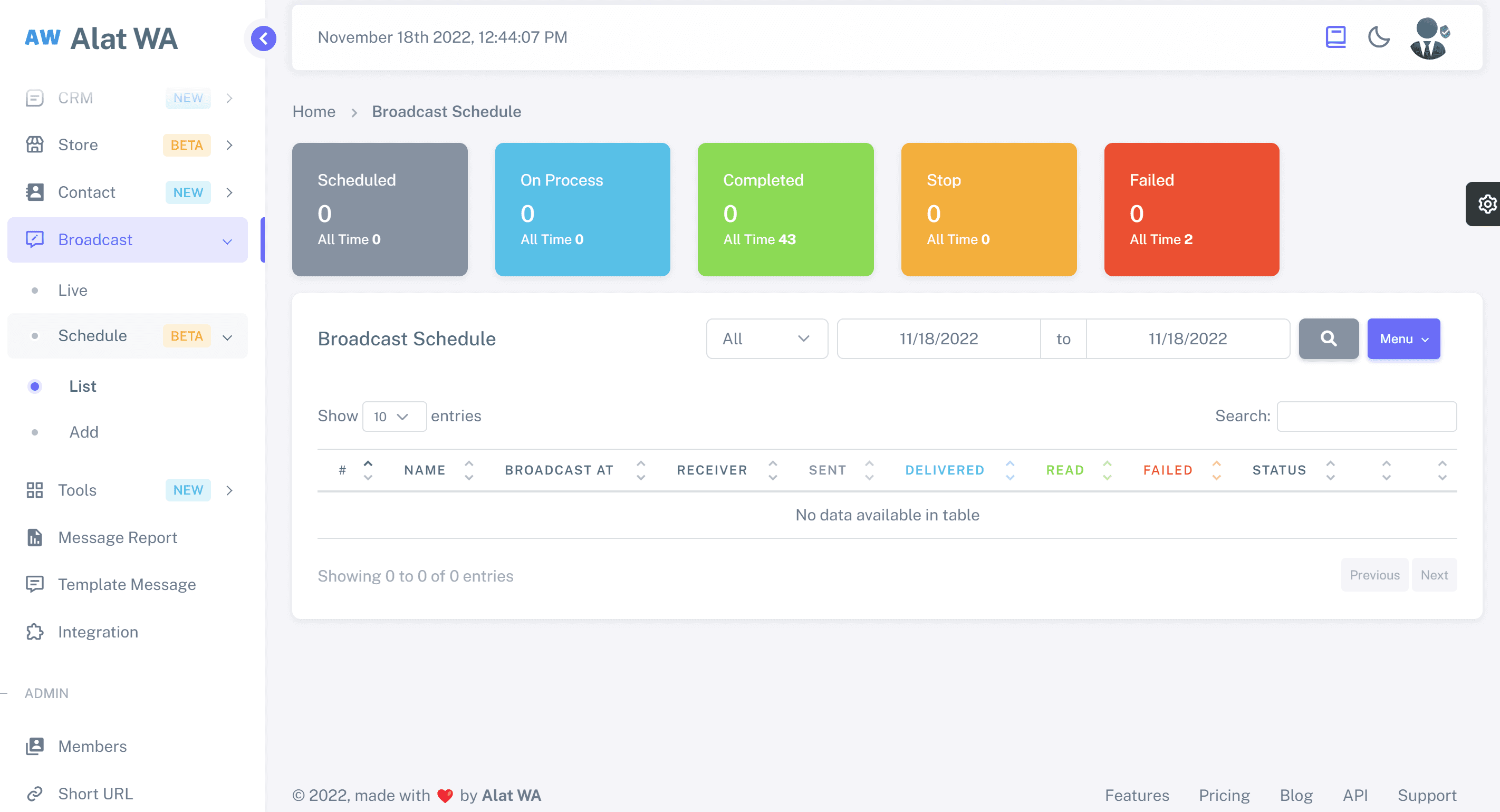
Task: Click the Contact card icon
Action: coord(34,192)
